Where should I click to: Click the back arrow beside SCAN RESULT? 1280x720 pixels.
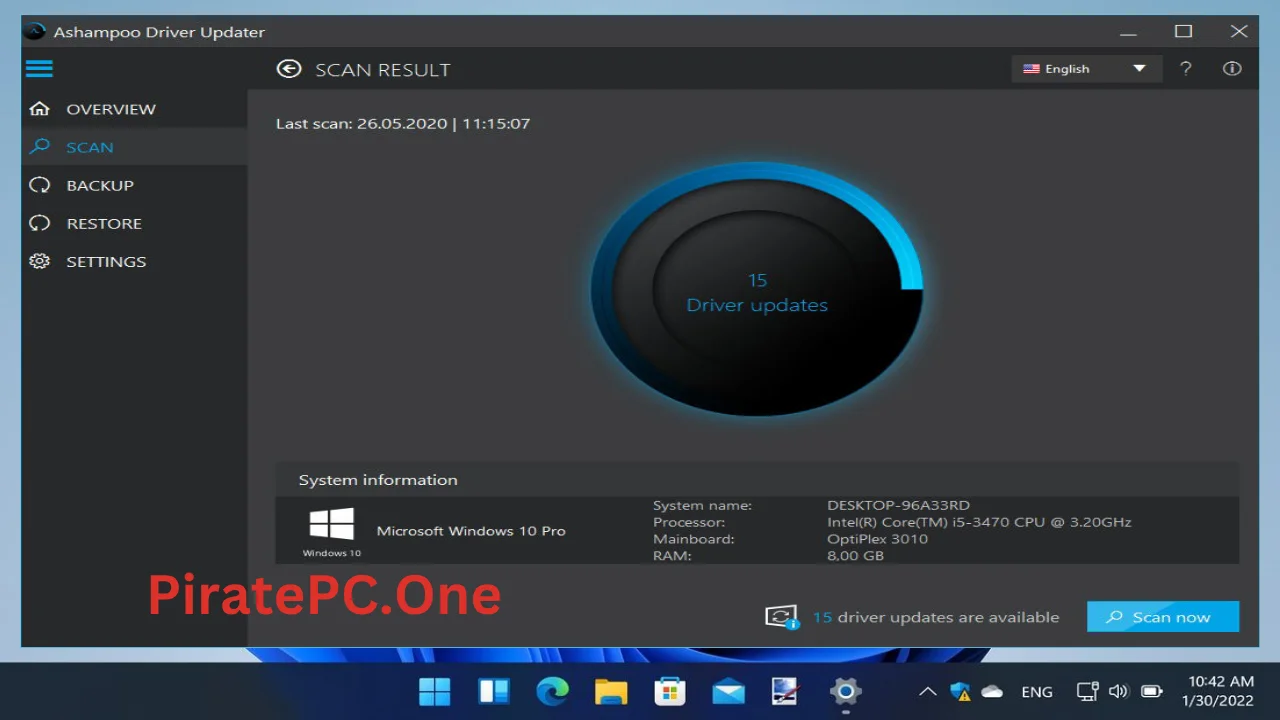click(x=289, y=69)
